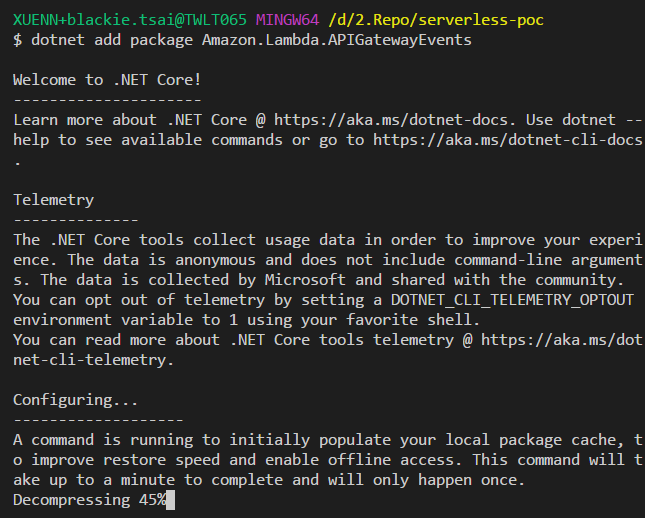The width and height of the screenshot is (645, 518).
Task: Click 'A command is running' line start
Action: click(x=100, y=439)
